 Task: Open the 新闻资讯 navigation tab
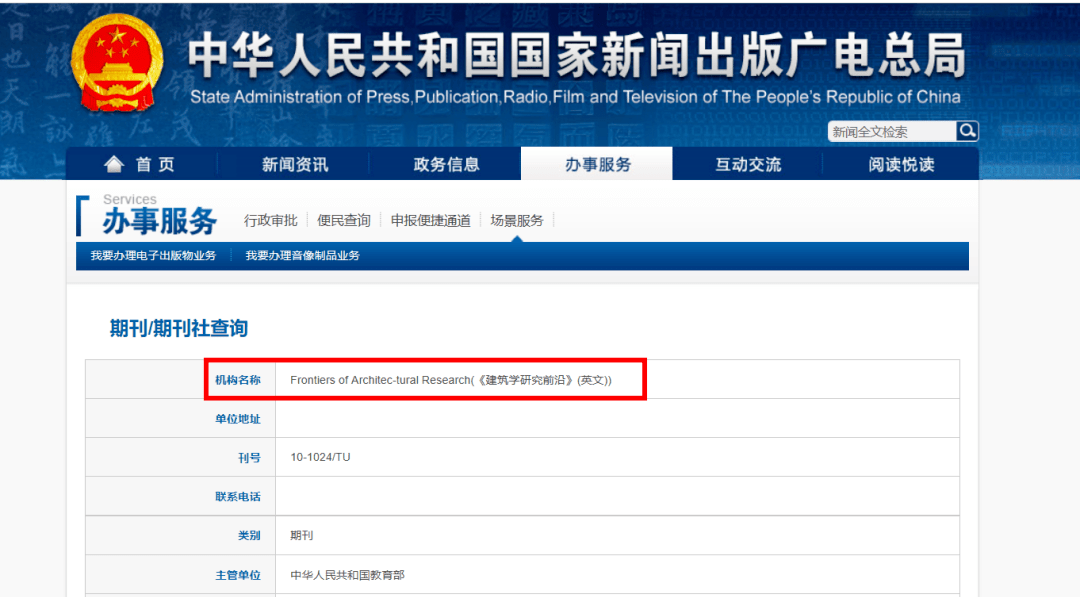(294, 165)
